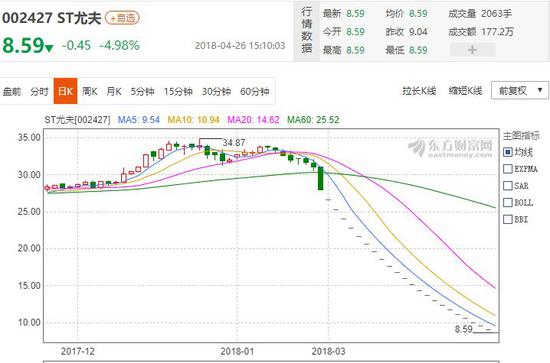The image size is (550, 363).
Task: Enable the BOLL indicator checkbox
Action: [x=508, y=202]
